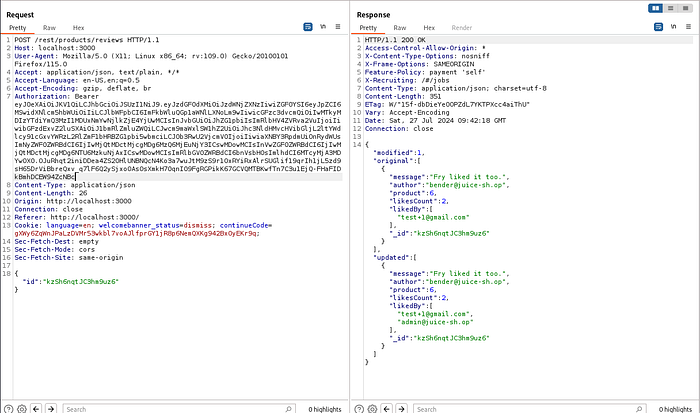Select the tabbed combined layout icon

pyautogui.click(x=685, y=8)
